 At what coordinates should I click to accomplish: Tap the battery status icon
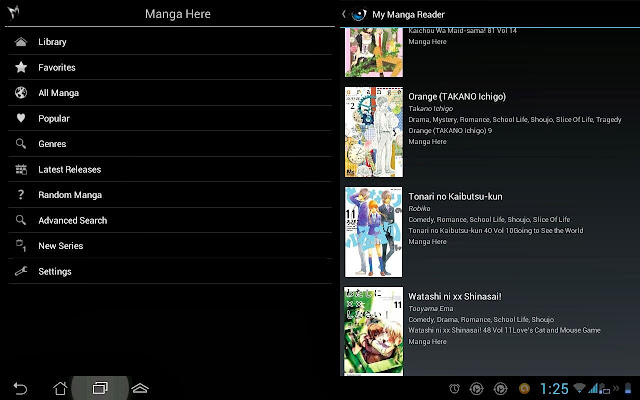click(628, 388)
